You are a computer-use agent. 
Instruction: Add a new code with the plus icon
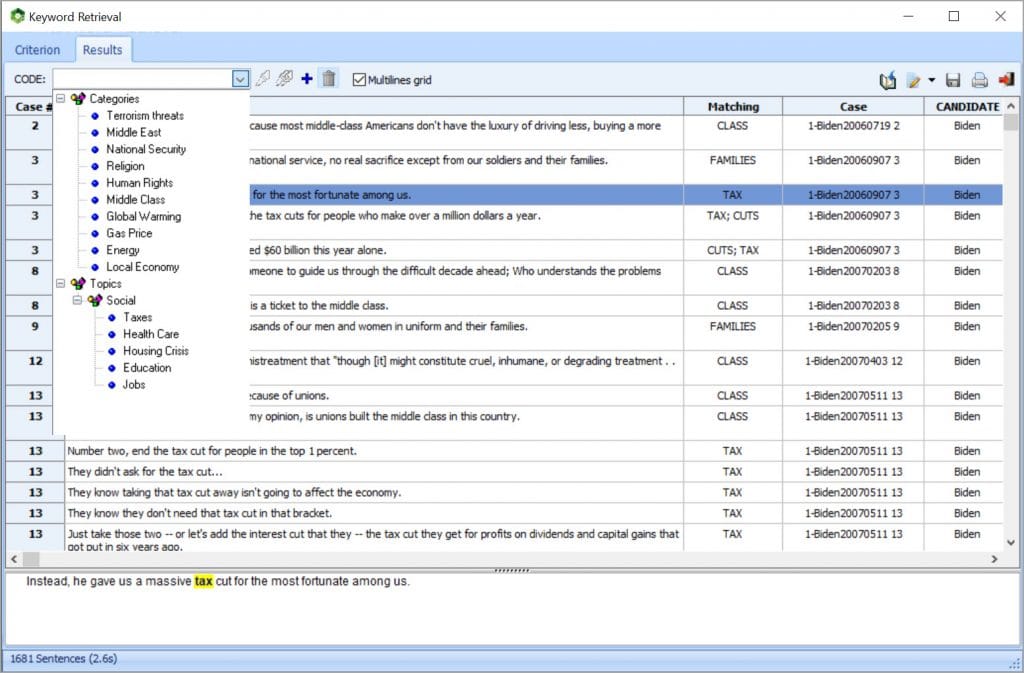click(x=306, y=79)
